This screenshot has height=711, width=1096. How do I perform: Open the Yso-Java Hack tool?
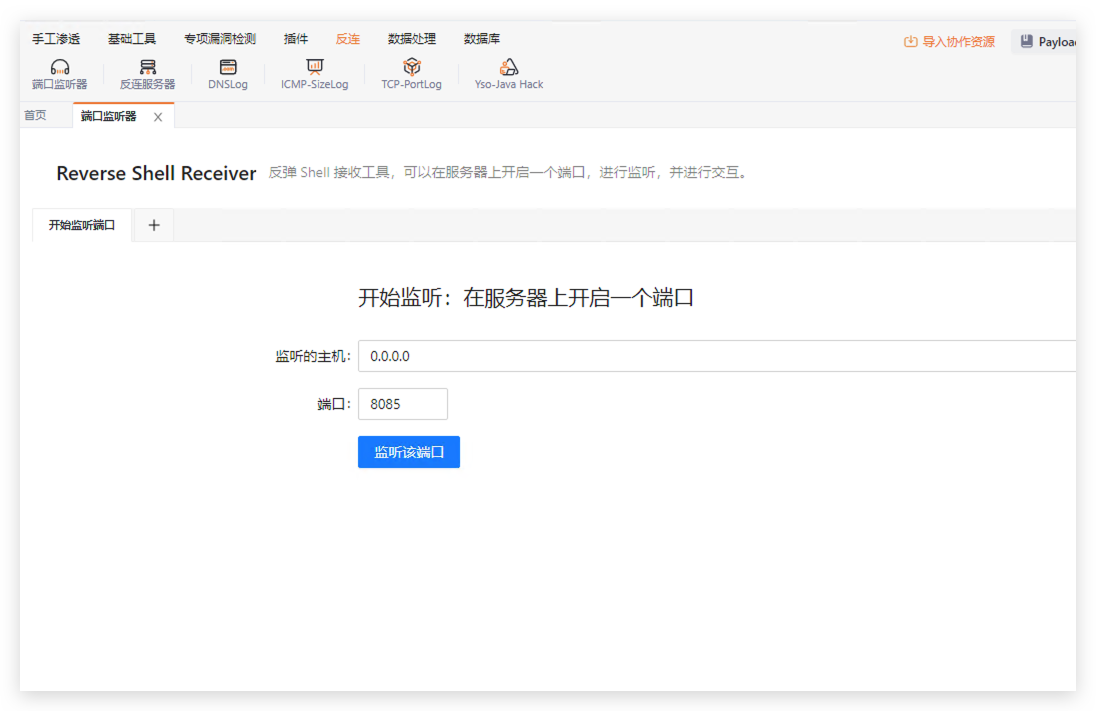tap(509, 68)
